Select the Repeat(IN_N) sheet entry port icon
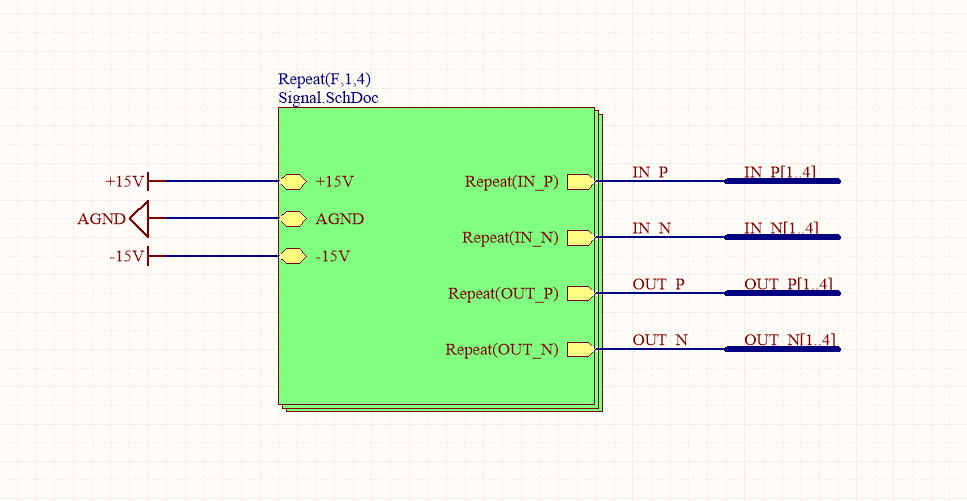The image size is (967, 501). click(580, 238)
